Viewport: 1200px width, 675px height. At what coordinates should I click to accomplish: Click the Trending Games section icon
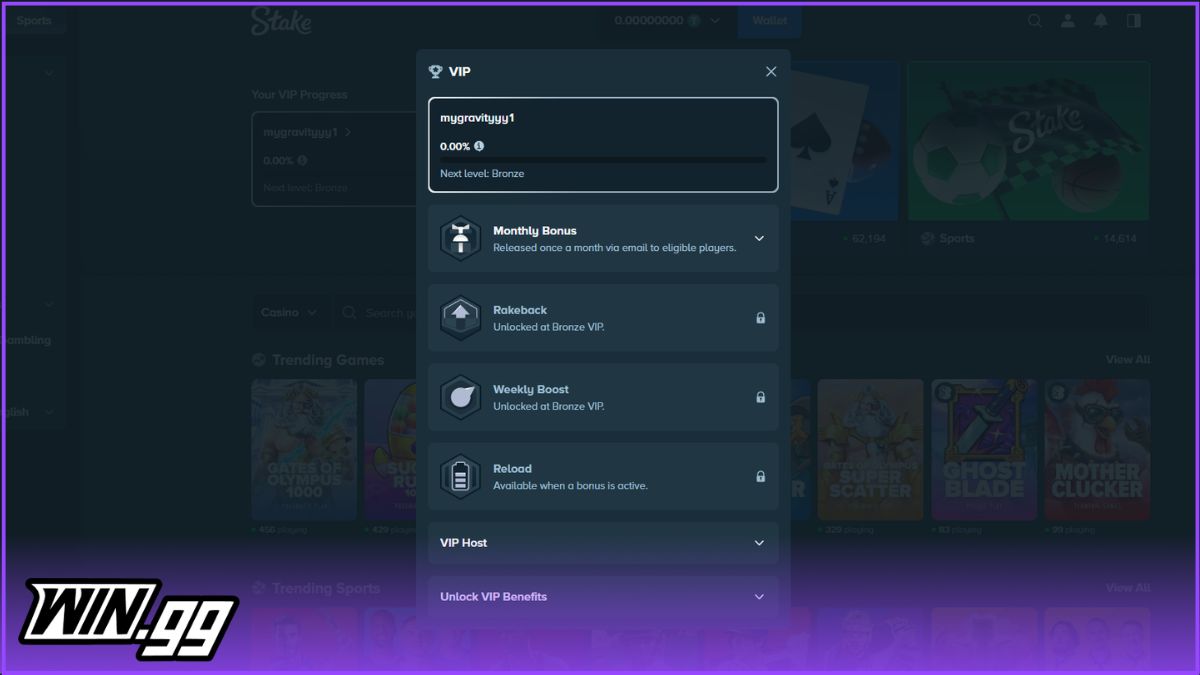click(259, 360)
